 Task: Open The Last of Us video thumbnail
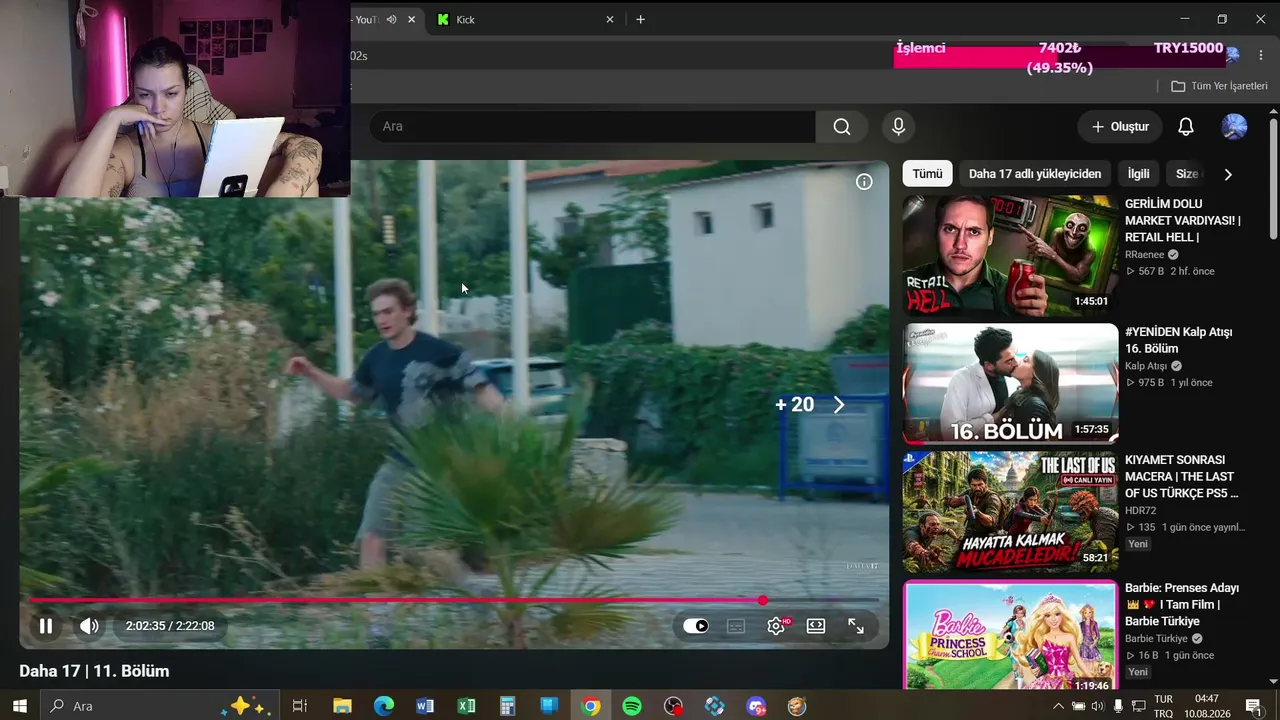(x=1010, y=512)
